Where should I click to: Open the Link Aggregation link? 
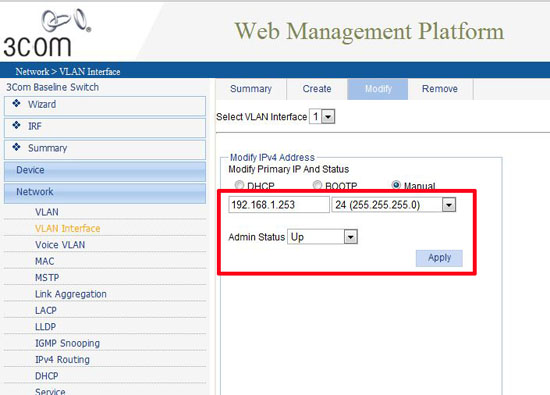pos(71,294)
